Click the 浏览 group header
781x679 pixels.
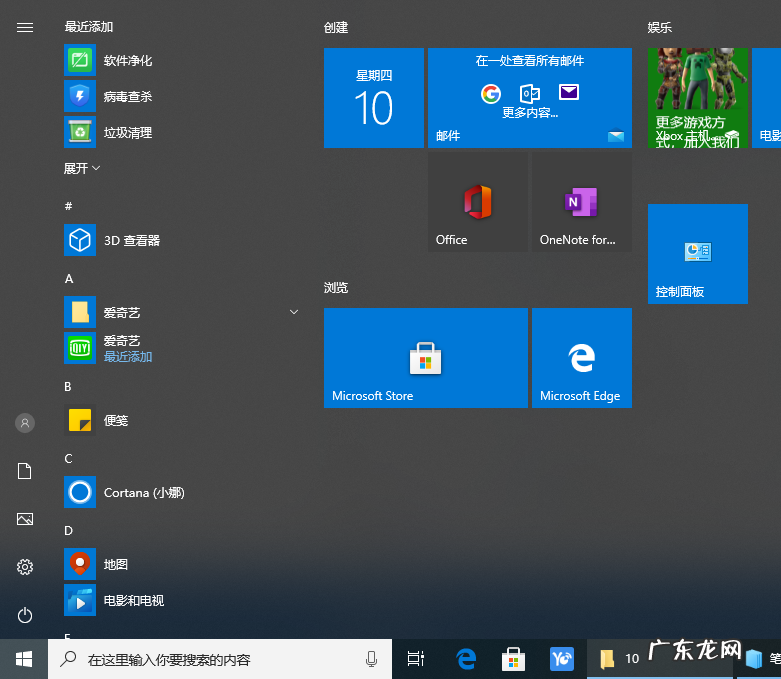336,287
